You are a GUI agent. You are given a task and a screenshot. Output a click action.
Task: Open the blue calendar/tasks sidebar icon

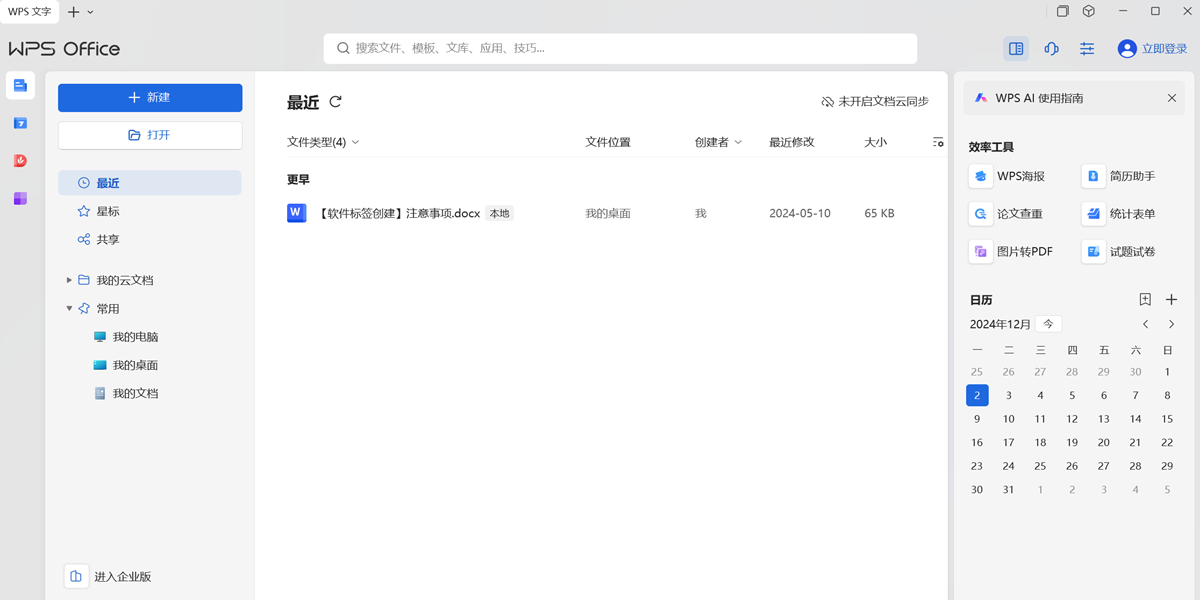point(20,123)
